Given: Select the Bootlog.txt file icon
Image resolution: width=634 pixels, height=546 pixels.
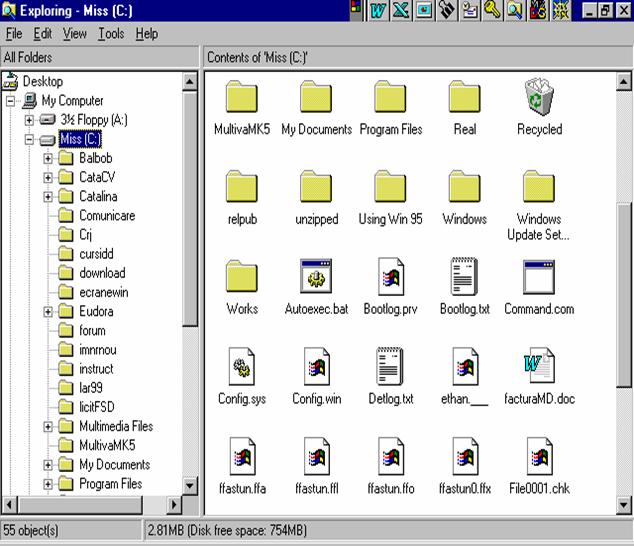Looking at the screenshot, I should [464, 278].
